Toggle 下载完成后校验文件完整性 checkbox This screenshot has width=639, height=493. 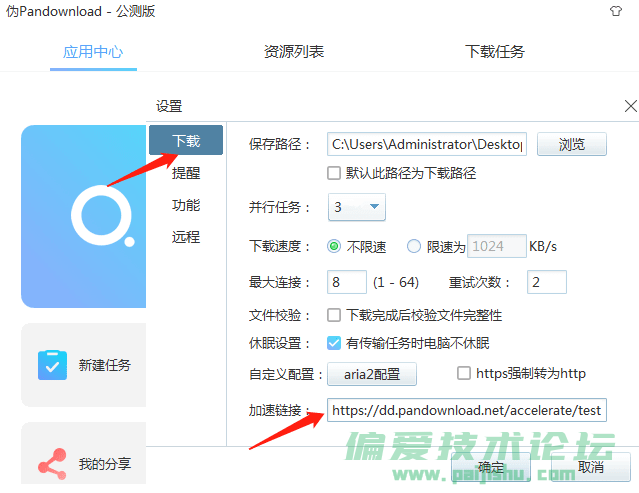(x=335, y=315)
